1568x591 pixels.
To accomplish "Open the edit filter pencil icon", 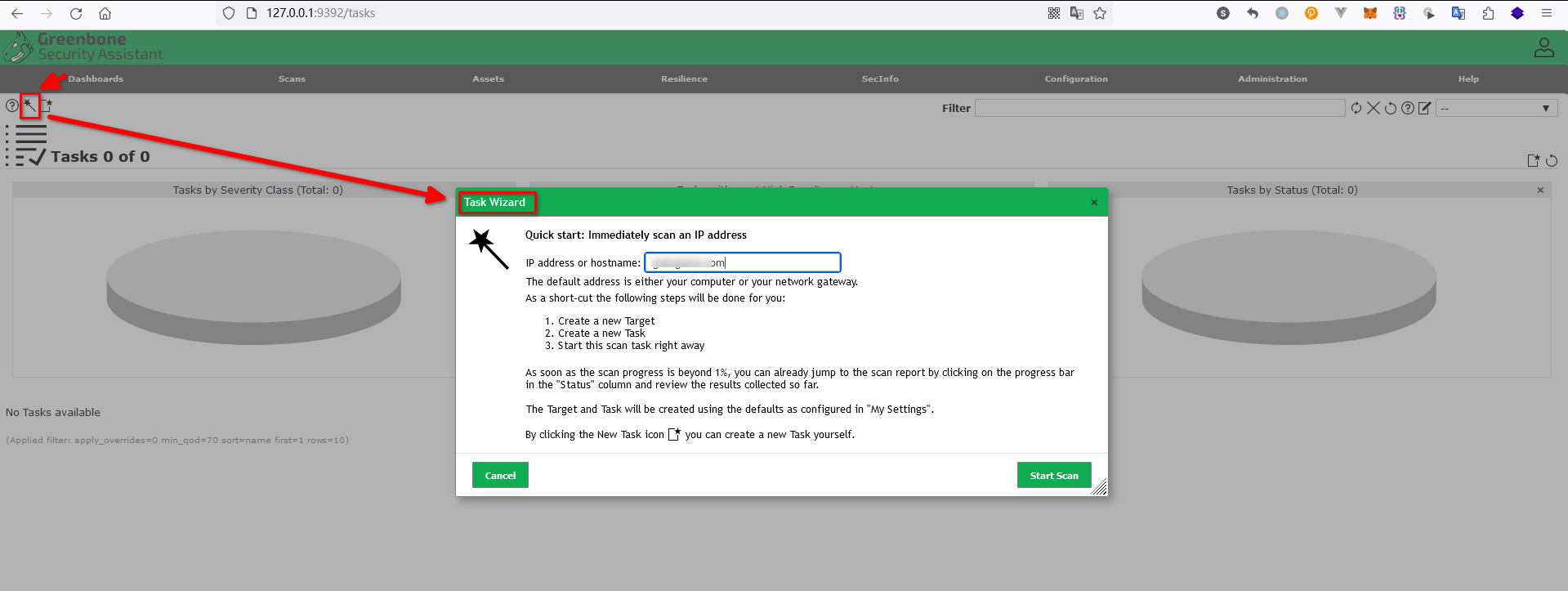I will (x=1425, y=108).
